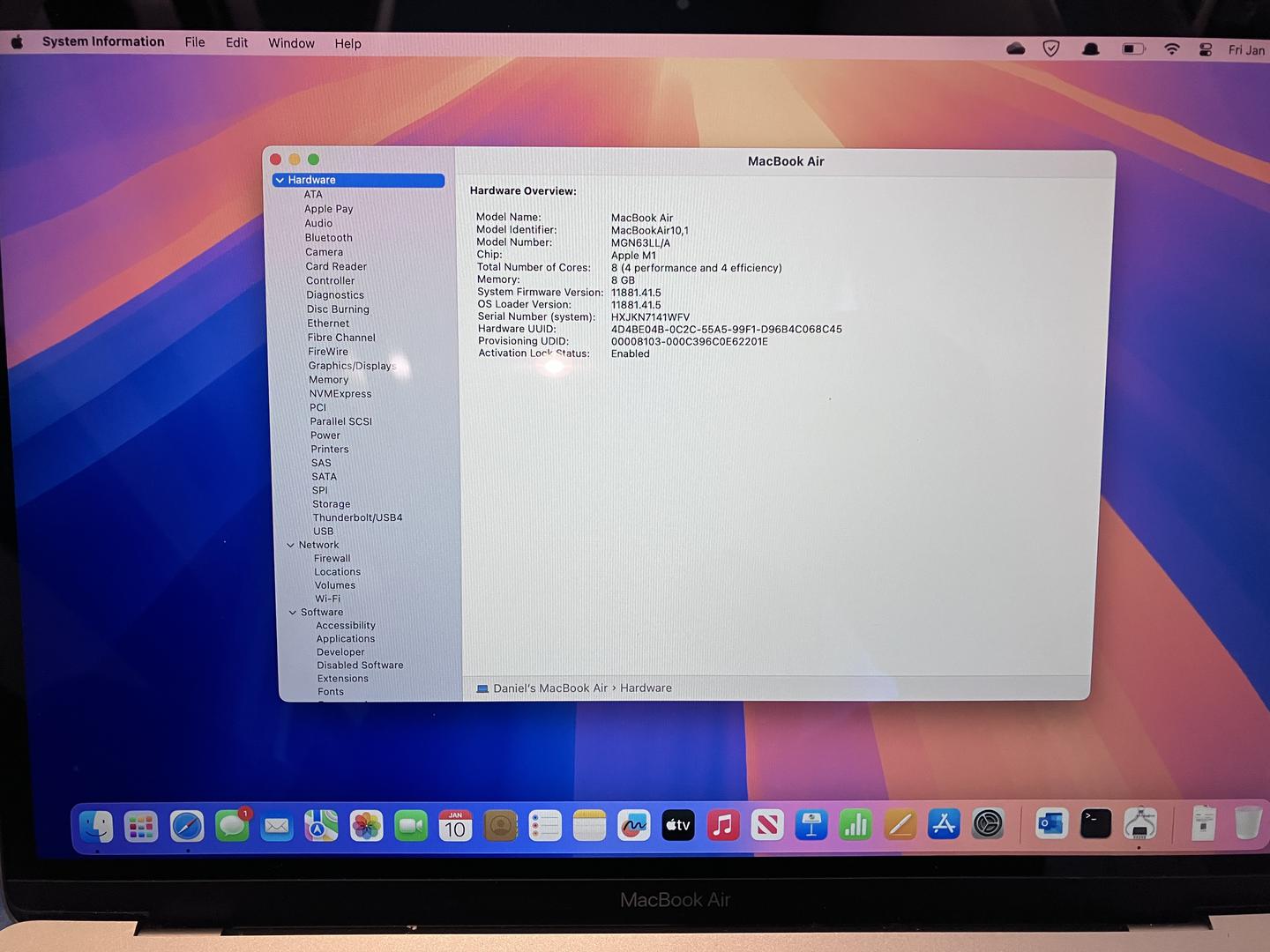Open the Edit menu
This screenshot has height=952, width=1270.
coord(236,42)
